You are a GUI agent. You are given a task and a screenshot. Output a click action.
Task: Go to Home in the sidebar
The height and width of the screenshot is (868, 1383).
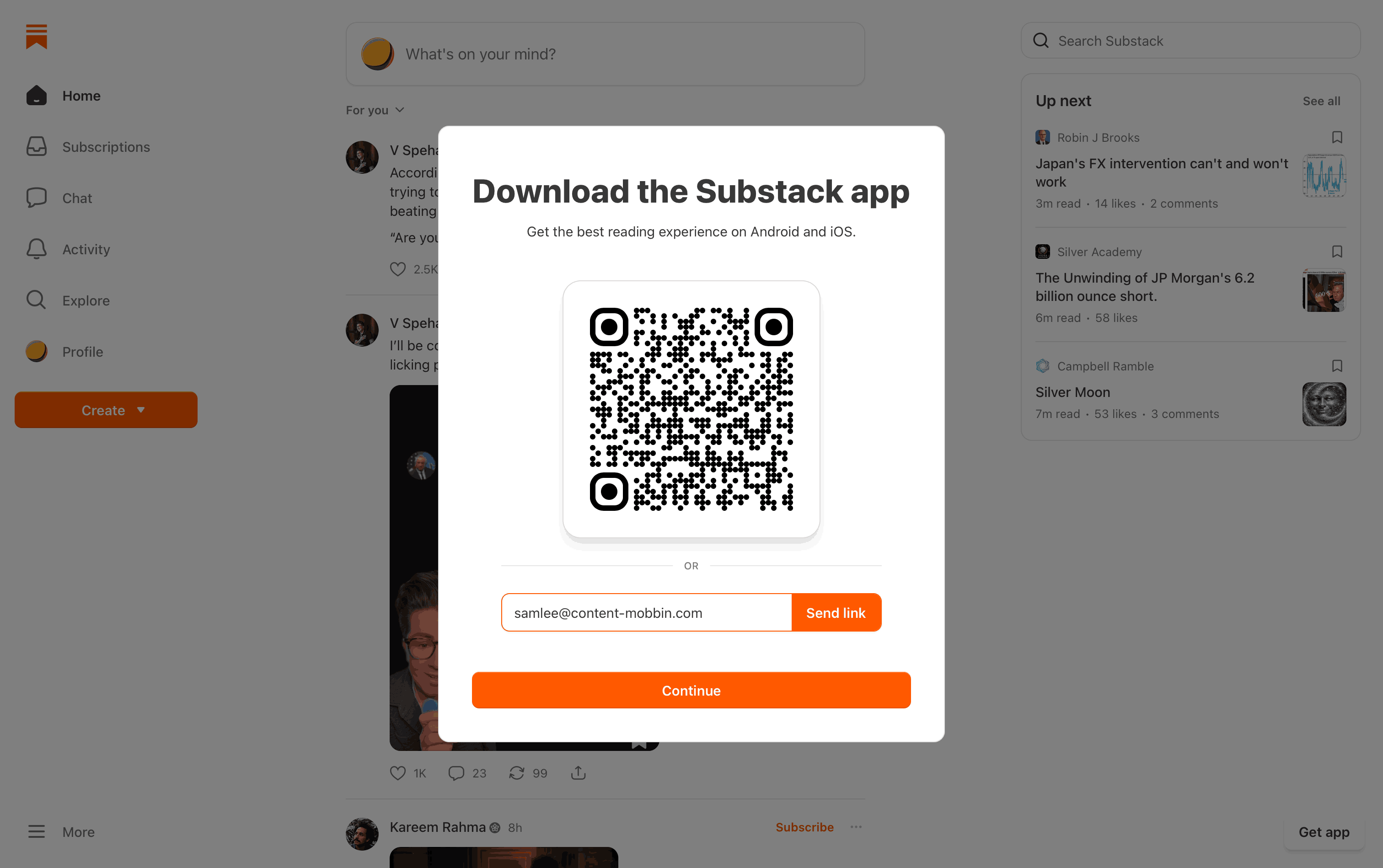pyautogui.click(x=64, y=96)
